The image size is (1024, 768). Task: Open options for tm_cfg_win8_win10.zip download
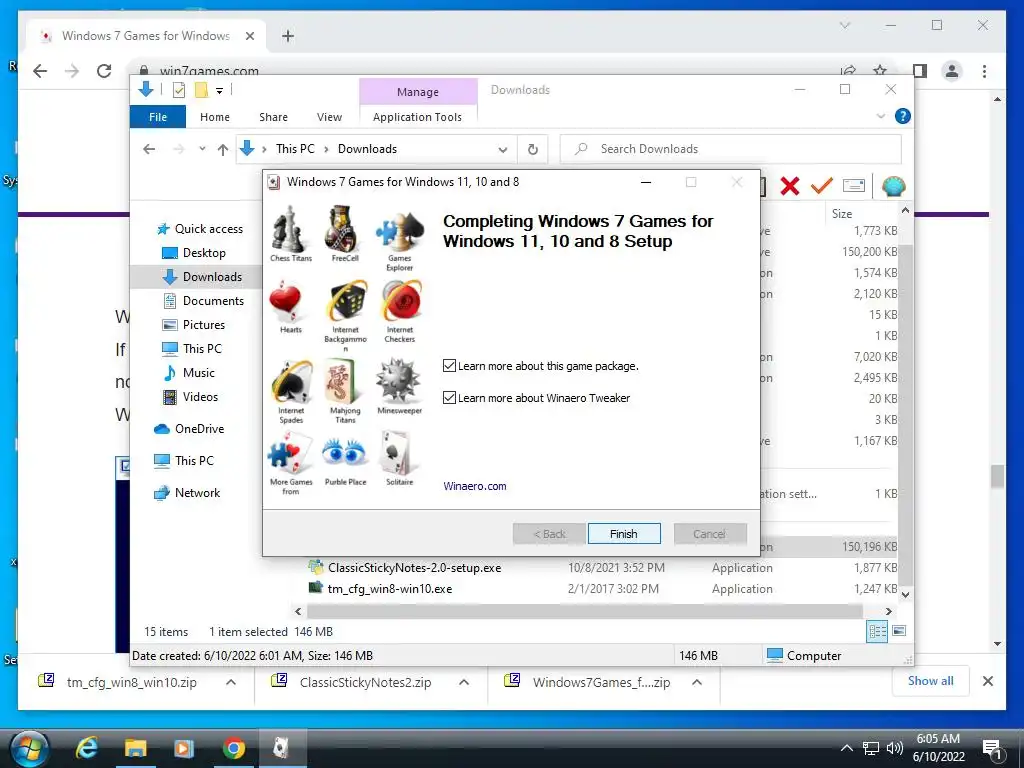(x=231, y=682)
